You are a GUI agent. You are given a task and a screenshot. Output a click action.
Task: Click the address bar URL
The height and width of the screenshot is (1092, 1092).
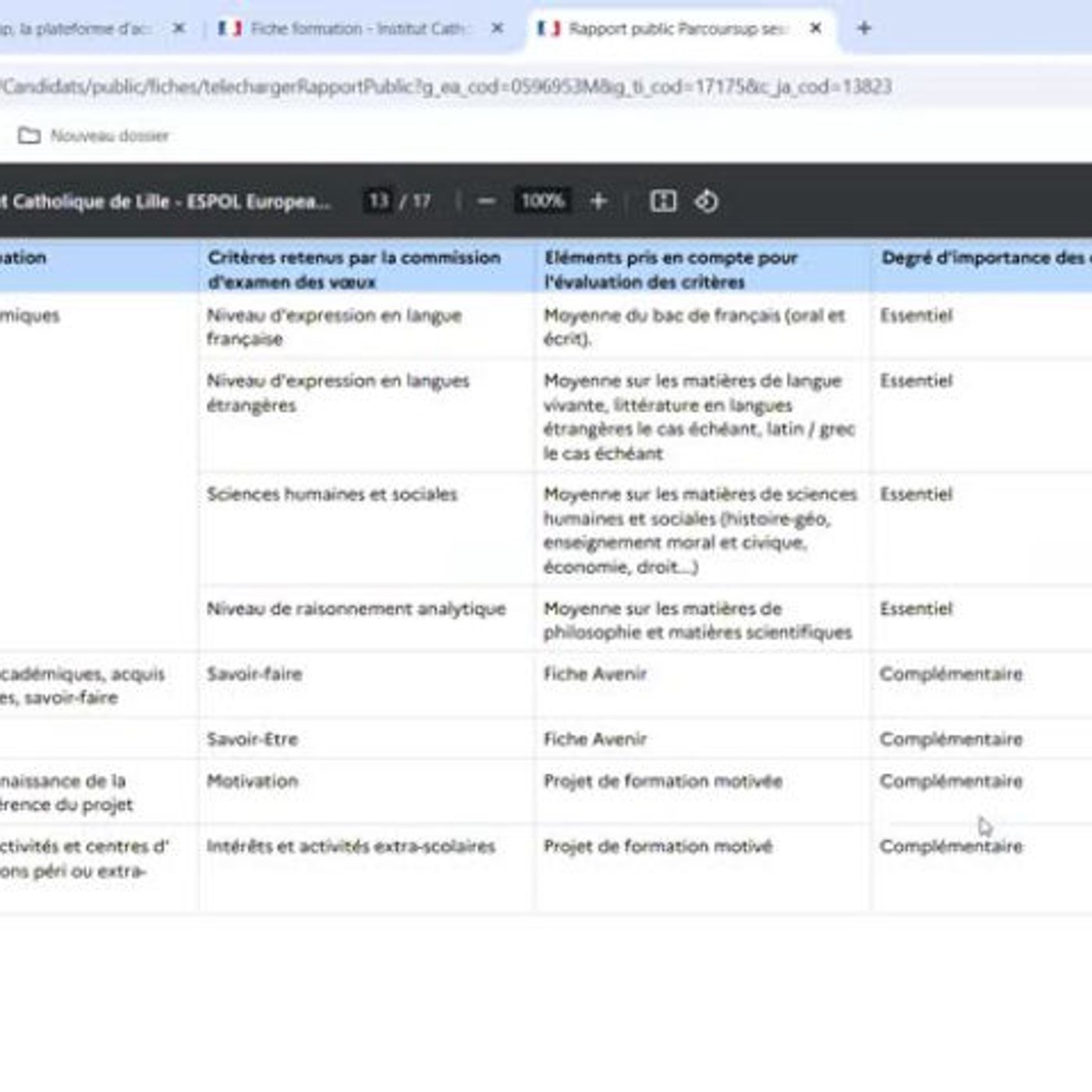click(x=446, y=87)
